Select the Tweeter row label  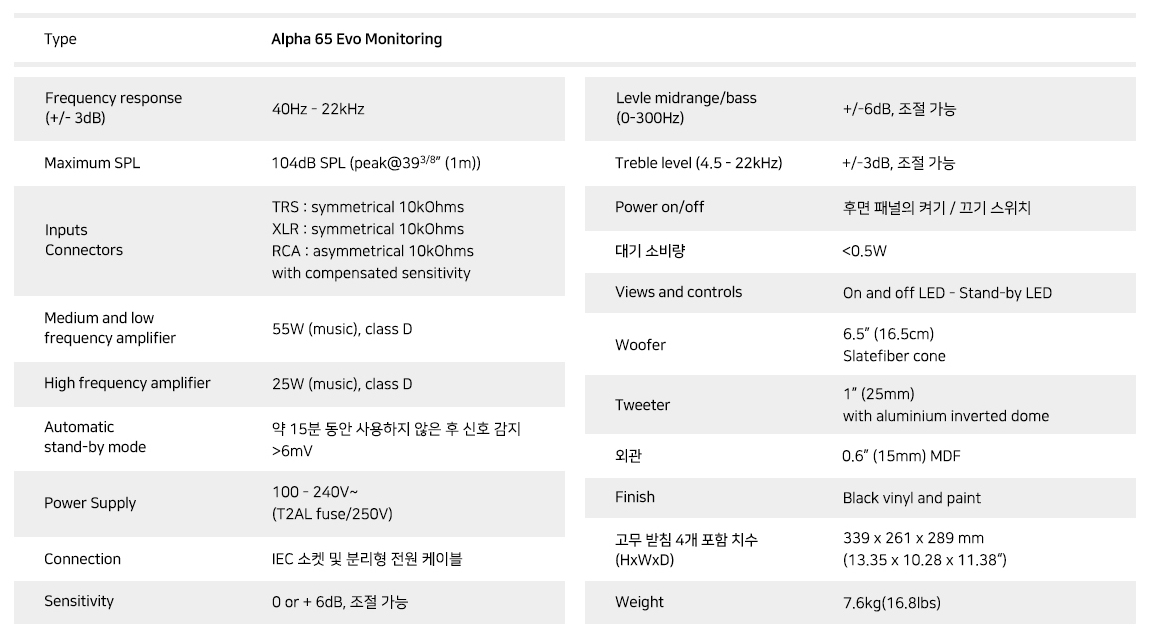[642, 405]
